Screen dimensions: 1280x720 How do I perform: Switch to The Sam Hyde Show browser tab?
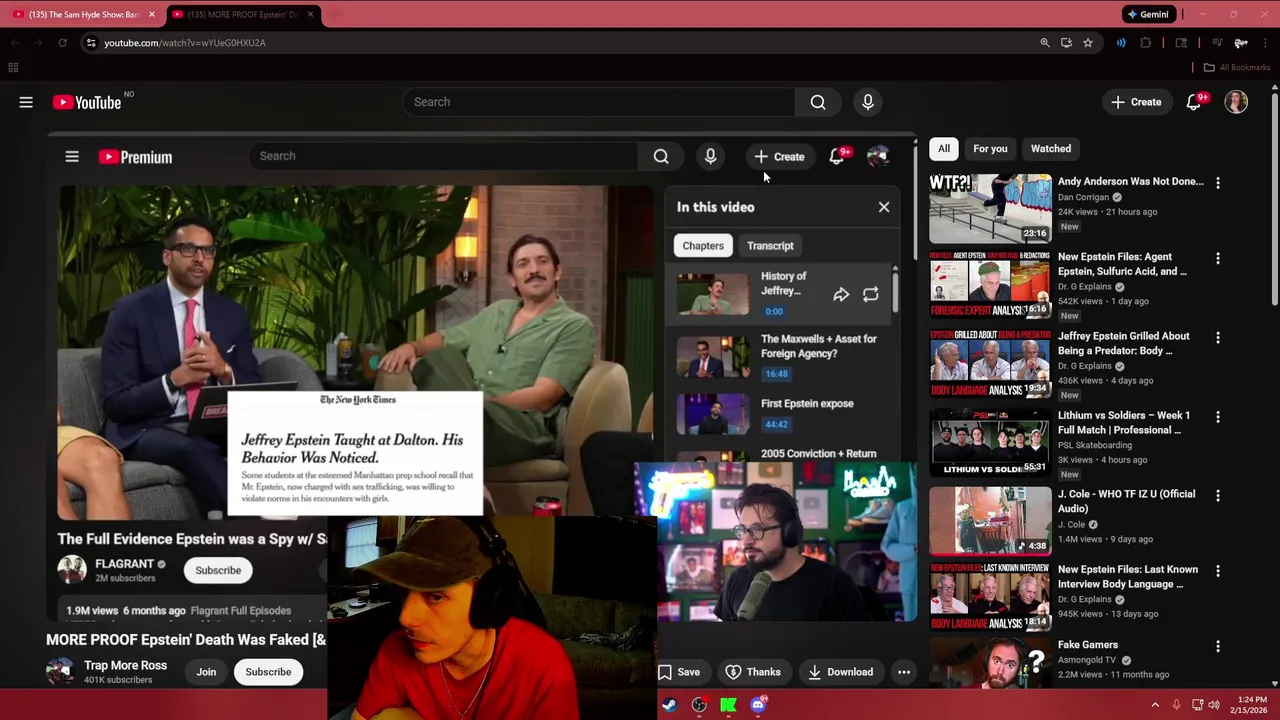coord(82,14)
